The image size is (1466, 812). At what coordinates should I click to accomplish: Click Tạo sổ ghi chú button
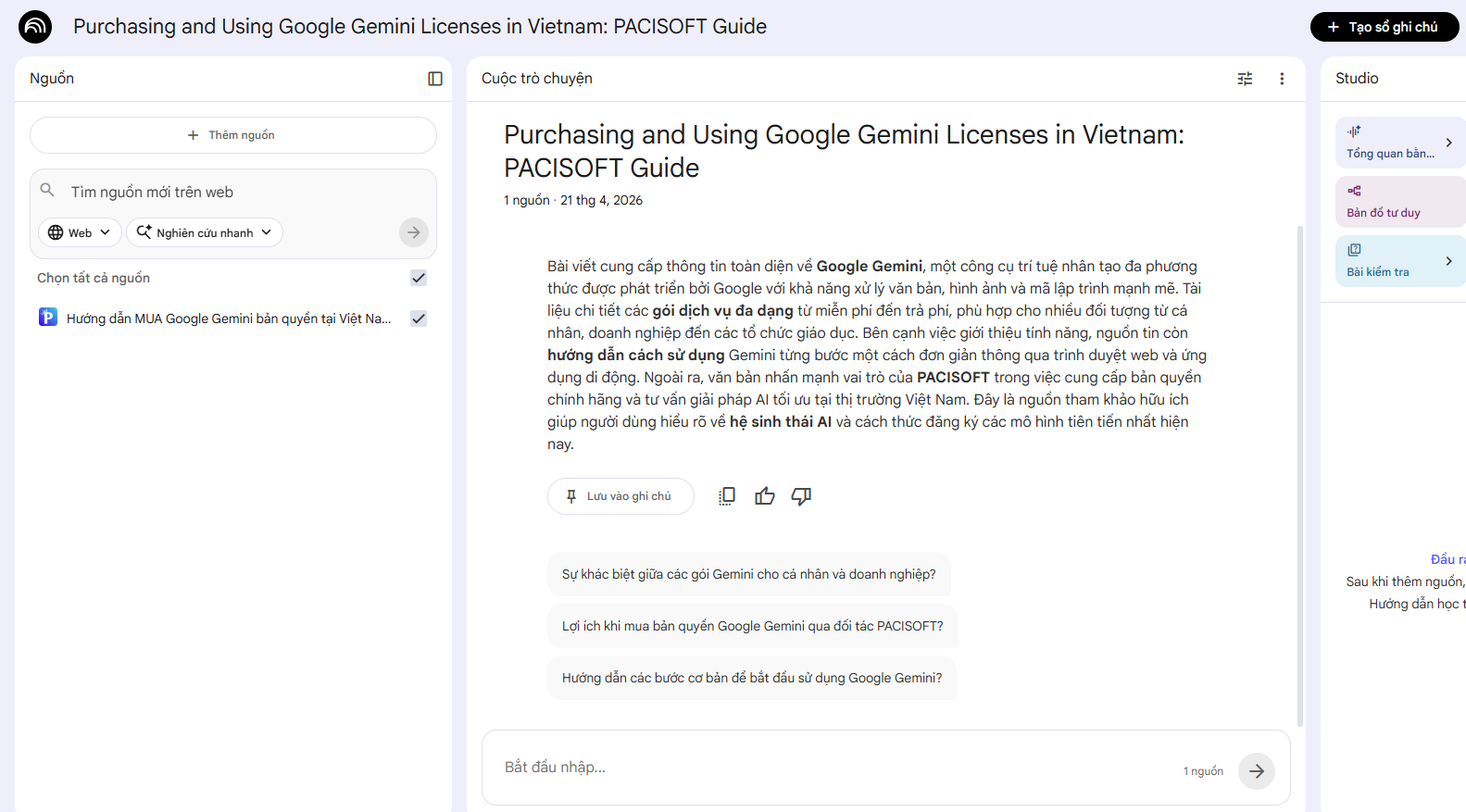(x=1384, y=27)
